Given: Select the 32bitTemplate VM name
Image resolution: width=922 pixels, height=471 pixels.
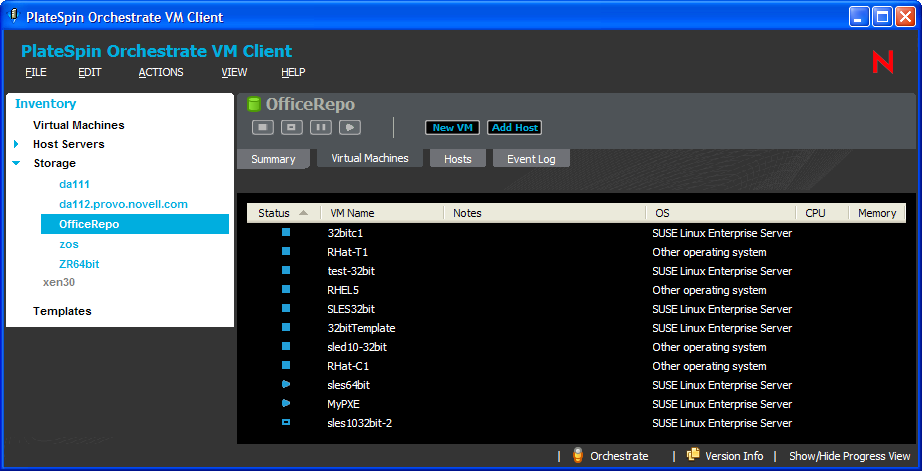Looking at the screenshot, I should [361, 328].
